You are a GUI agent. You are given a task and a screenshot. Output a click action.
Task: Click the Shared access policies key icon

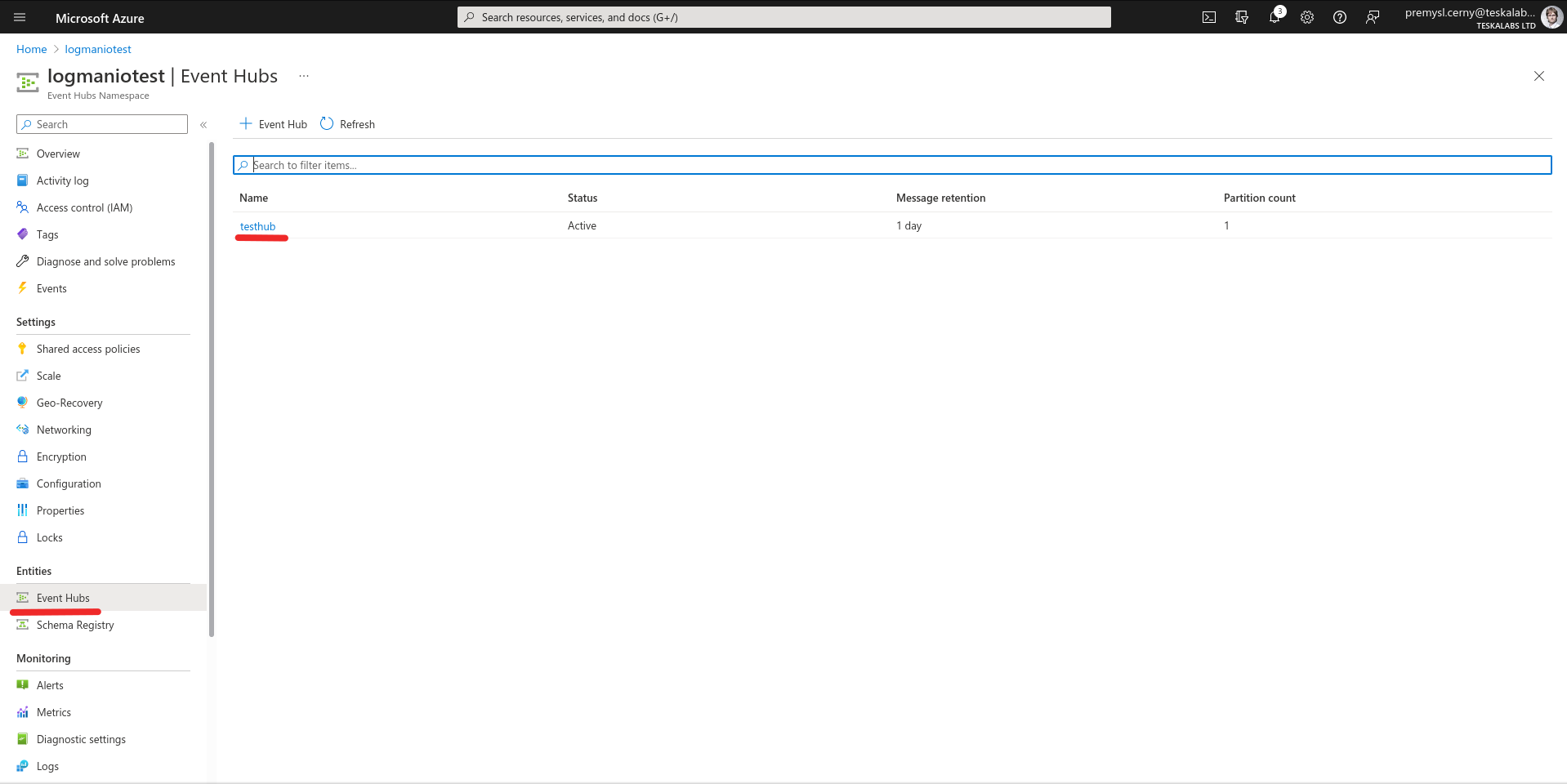click(23, 349)
